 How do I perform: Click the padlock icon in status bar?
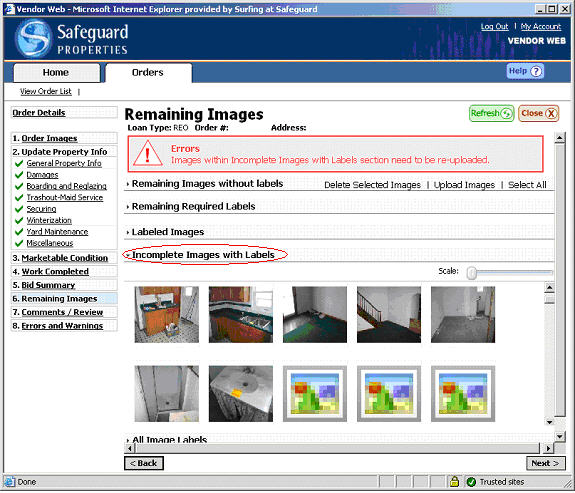pos(454,481)
